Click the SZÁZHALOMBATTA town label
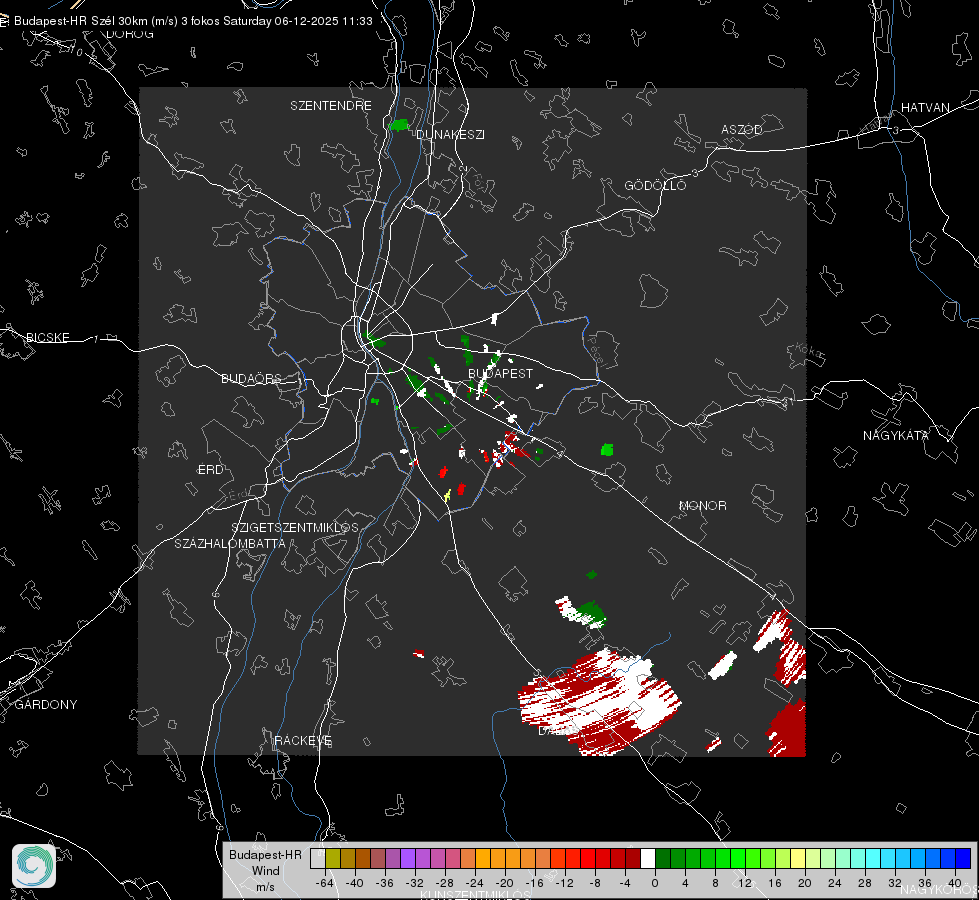The height and width of the screenshot is (900, 979). [230, 543]
